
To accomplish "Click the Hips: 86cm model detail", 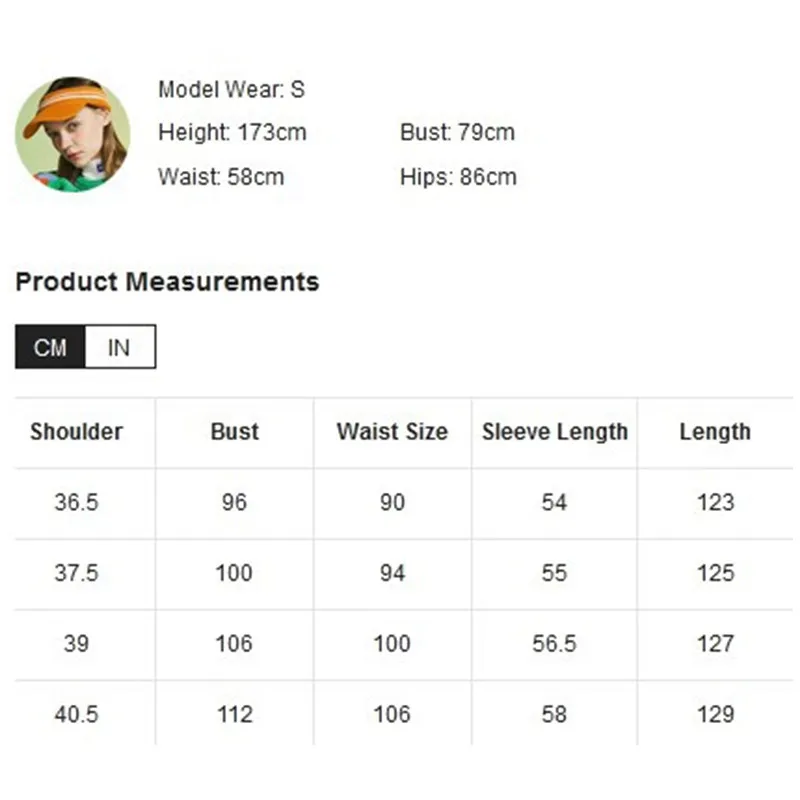I will 458,177.
